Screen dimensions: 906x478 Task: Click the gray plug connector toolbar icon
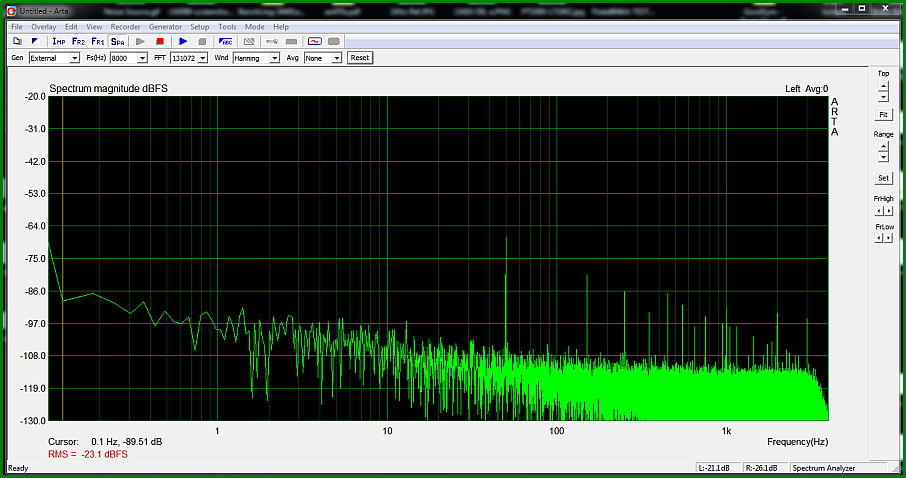point(272,41)
